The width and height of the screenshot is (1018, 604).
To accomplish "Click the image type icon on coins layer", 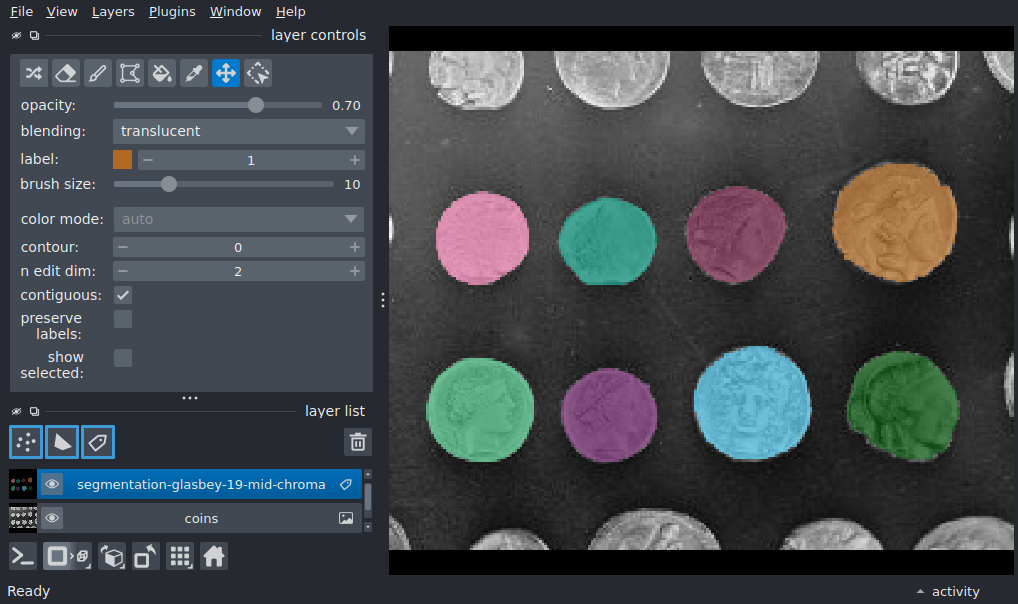I will tap(346, 518).
